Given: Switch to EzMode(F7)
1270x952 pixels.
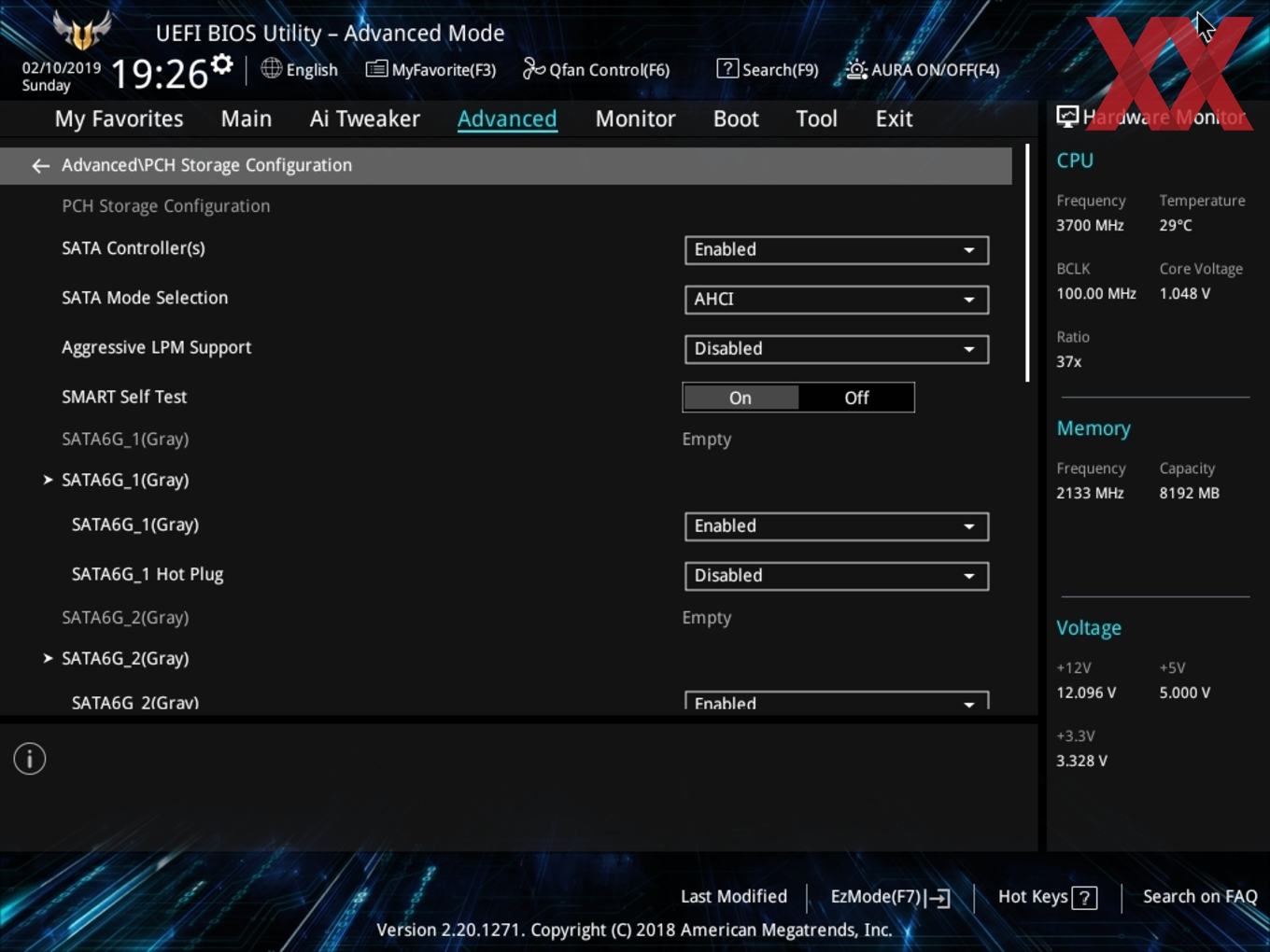Looking at the screenshot, I should [x=890, y=897].
